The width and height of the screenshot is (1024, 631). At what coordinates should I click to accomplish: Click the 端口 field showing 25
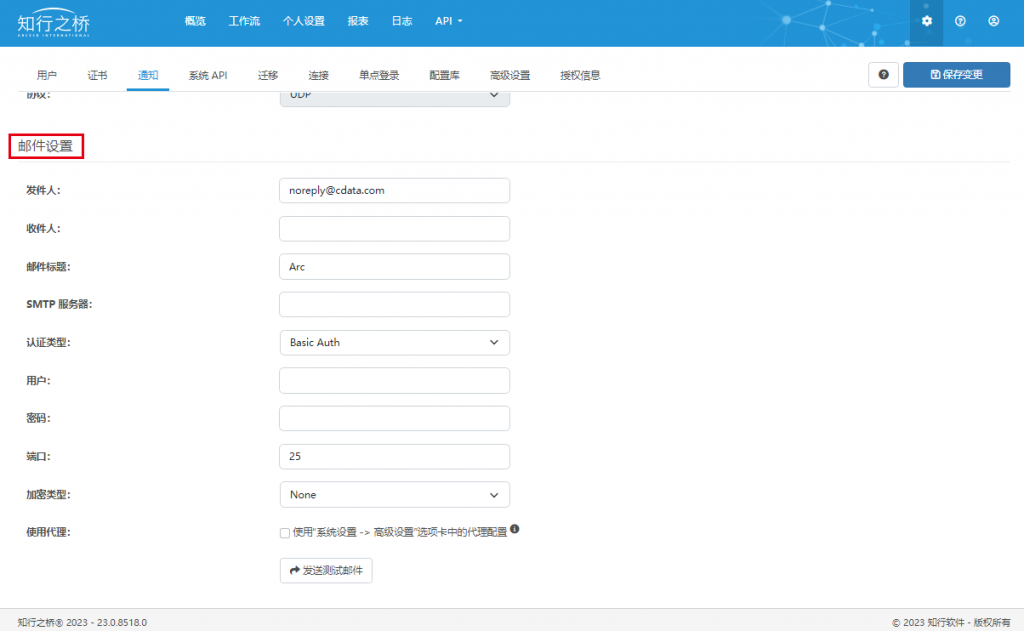[x=394, y=457]
